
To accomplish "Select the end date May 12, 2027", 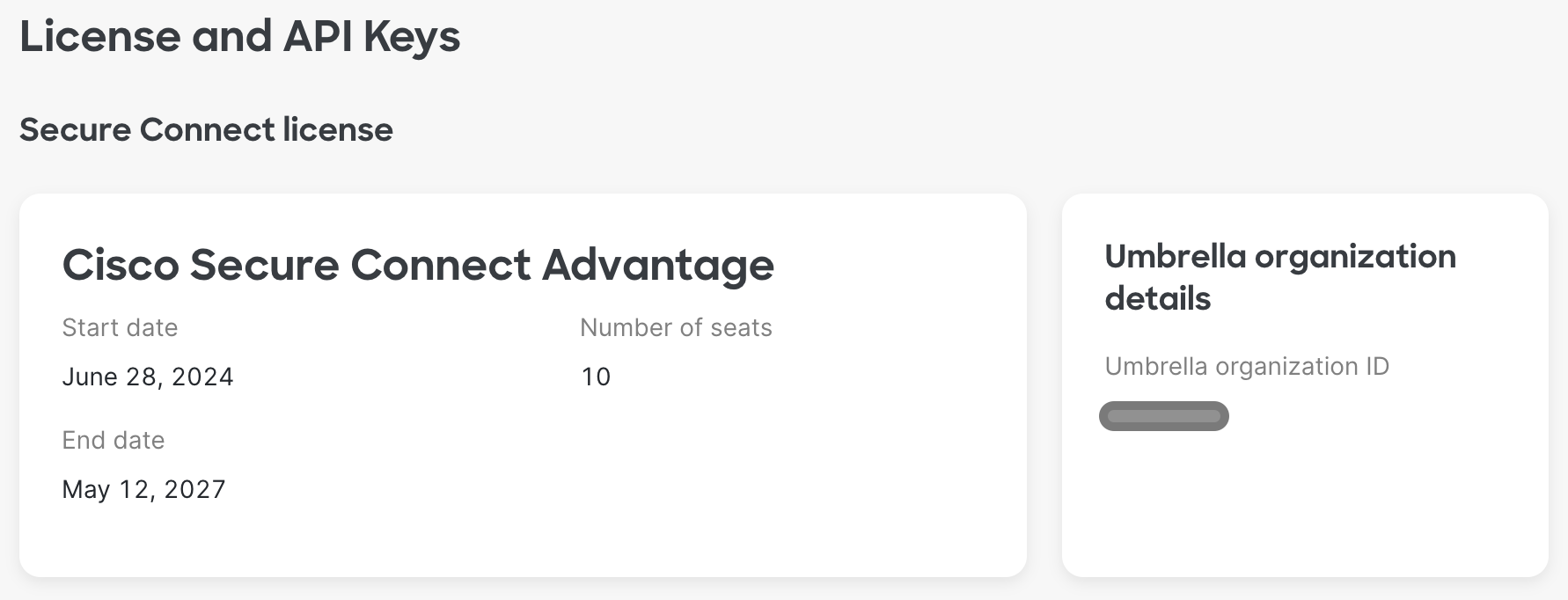I will click(x=143, y=489).
